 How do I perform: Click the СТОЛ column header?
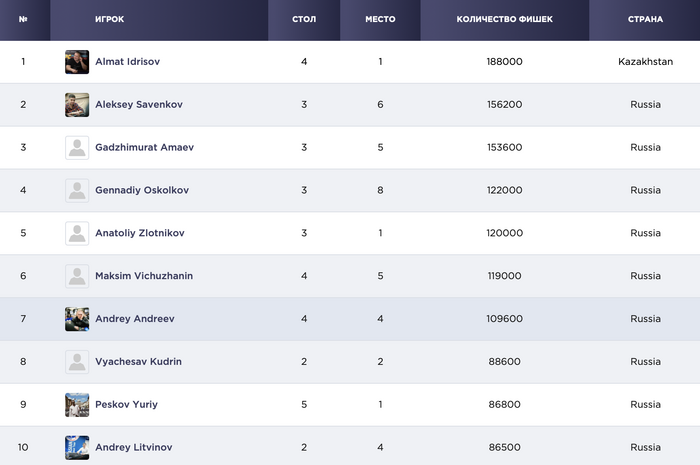point(304,20)
